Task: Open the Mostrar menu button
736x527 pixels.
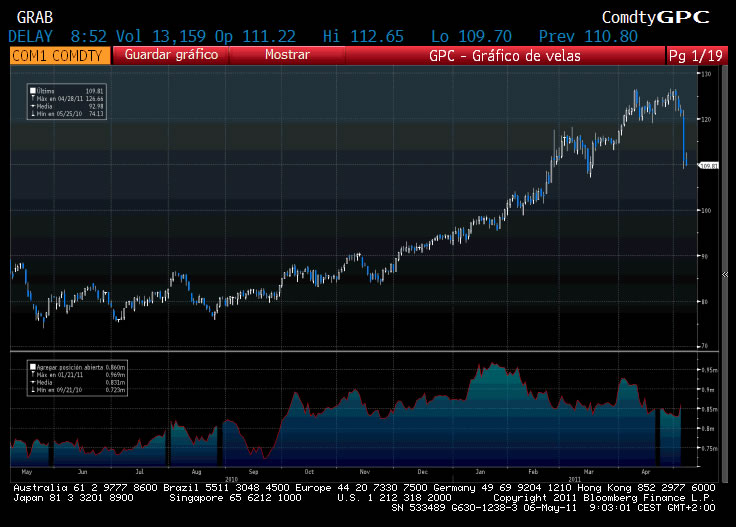Action: [x=287, y=55]
